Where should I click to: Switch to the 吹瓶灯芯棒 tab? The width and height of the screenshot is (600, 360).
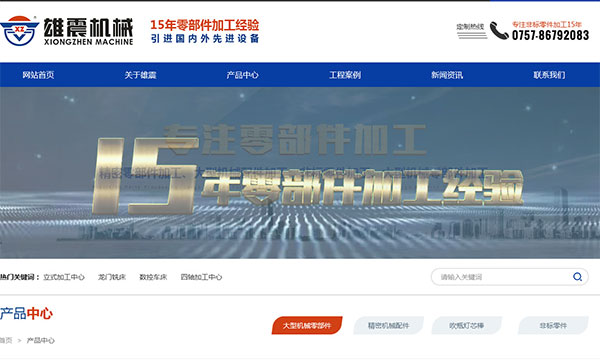click(x=466, y=326)
